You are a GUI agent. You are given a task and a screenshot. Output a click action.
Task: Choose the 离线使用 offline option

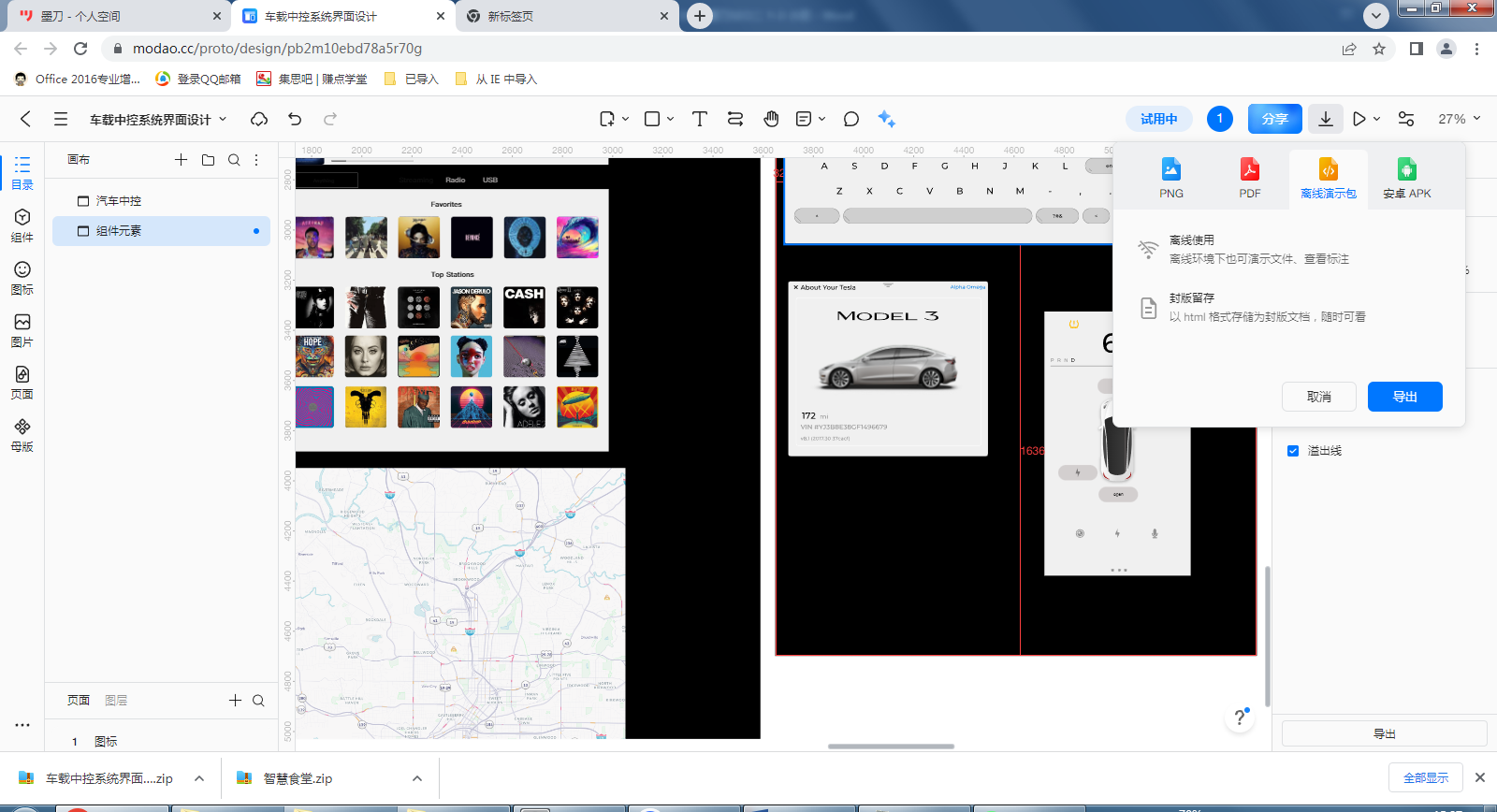point(1289,249)
